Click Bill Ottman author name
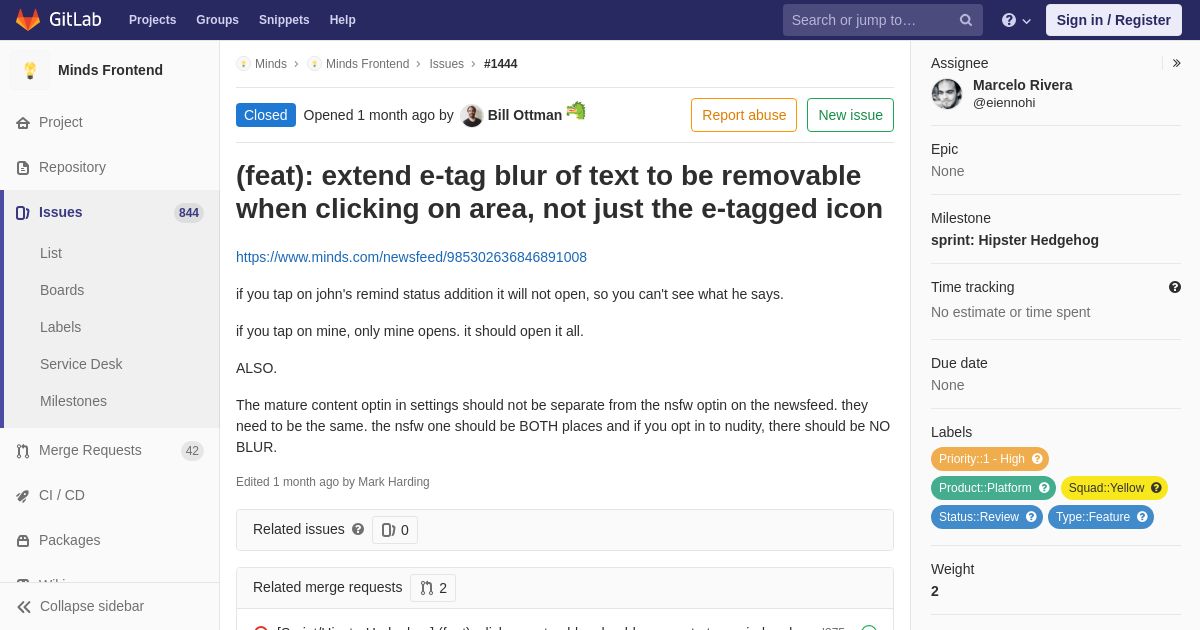The image size is (1200, 630). (x=525, y=115)
